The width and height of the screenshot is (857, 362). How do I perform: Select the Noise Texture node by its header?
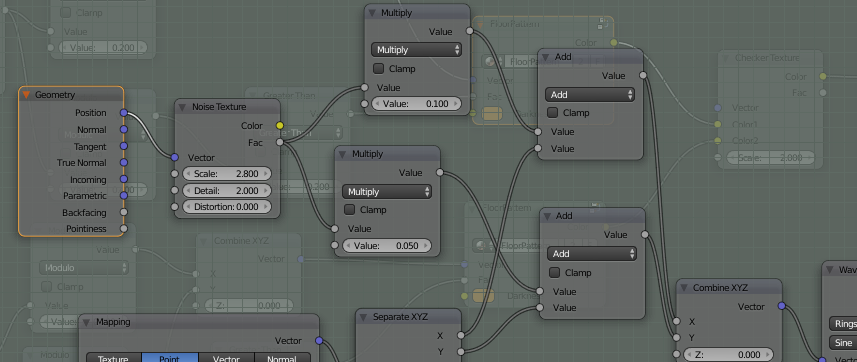pos(227,107)
